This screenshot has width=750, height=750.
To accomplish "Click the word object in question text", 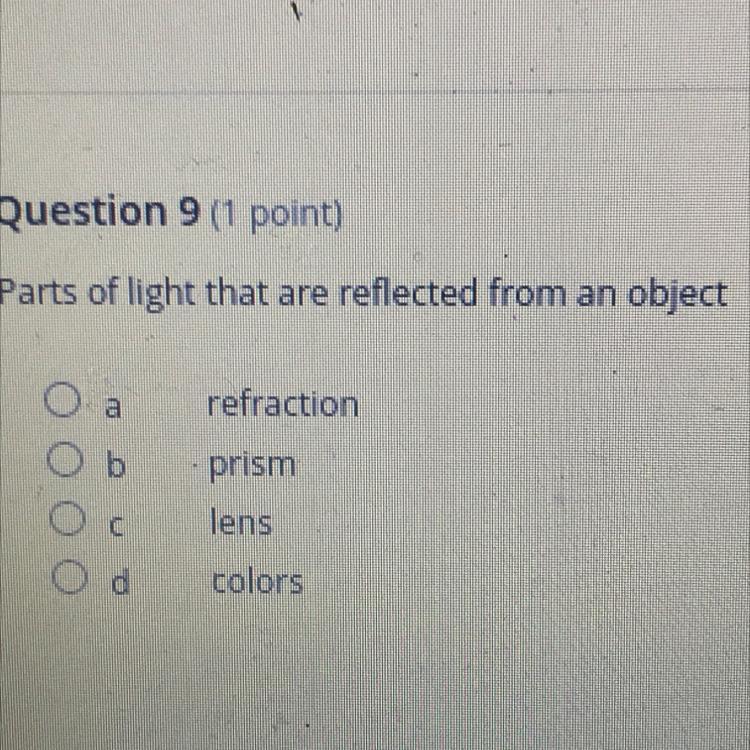I will tap(677, 296).
